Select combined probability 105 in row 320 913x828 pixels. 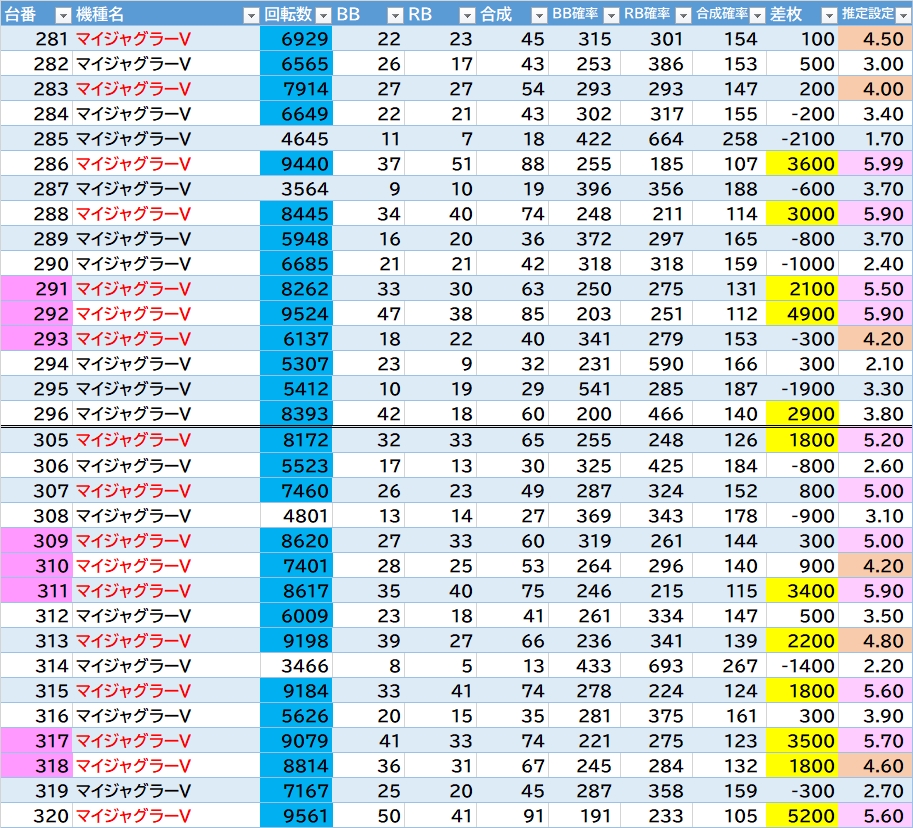[x=730, y=815]
